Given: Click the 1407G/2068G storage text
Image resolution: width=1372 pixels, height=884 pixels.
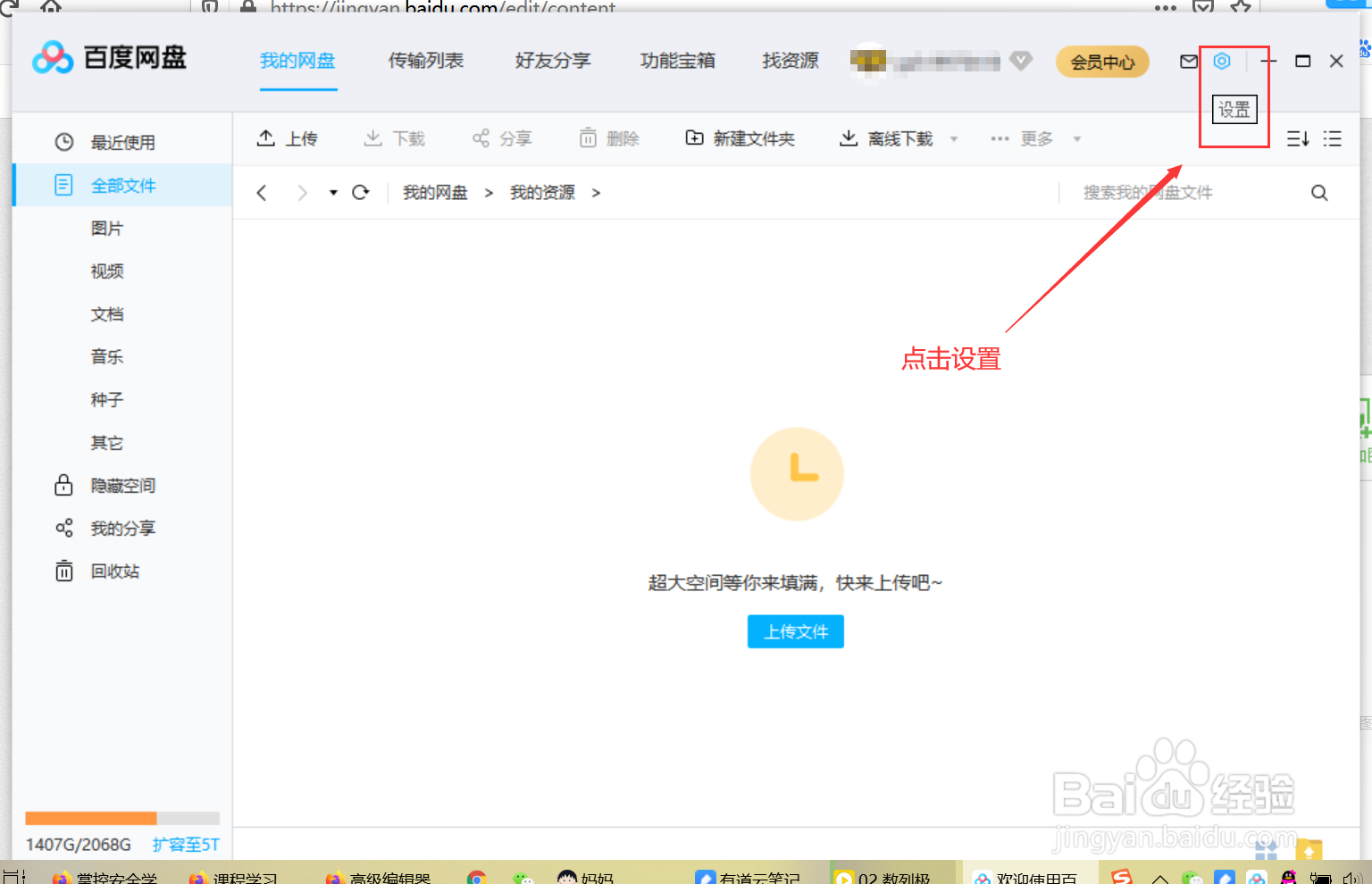Looking at the screenshot, I should [79, 845].
